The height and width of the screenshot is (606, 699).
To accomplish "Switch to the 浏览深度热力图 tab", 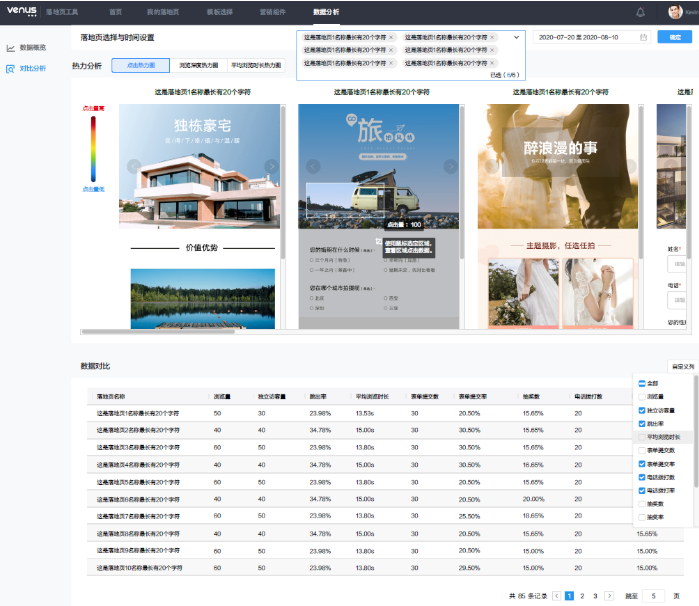I will click(198, 65).
